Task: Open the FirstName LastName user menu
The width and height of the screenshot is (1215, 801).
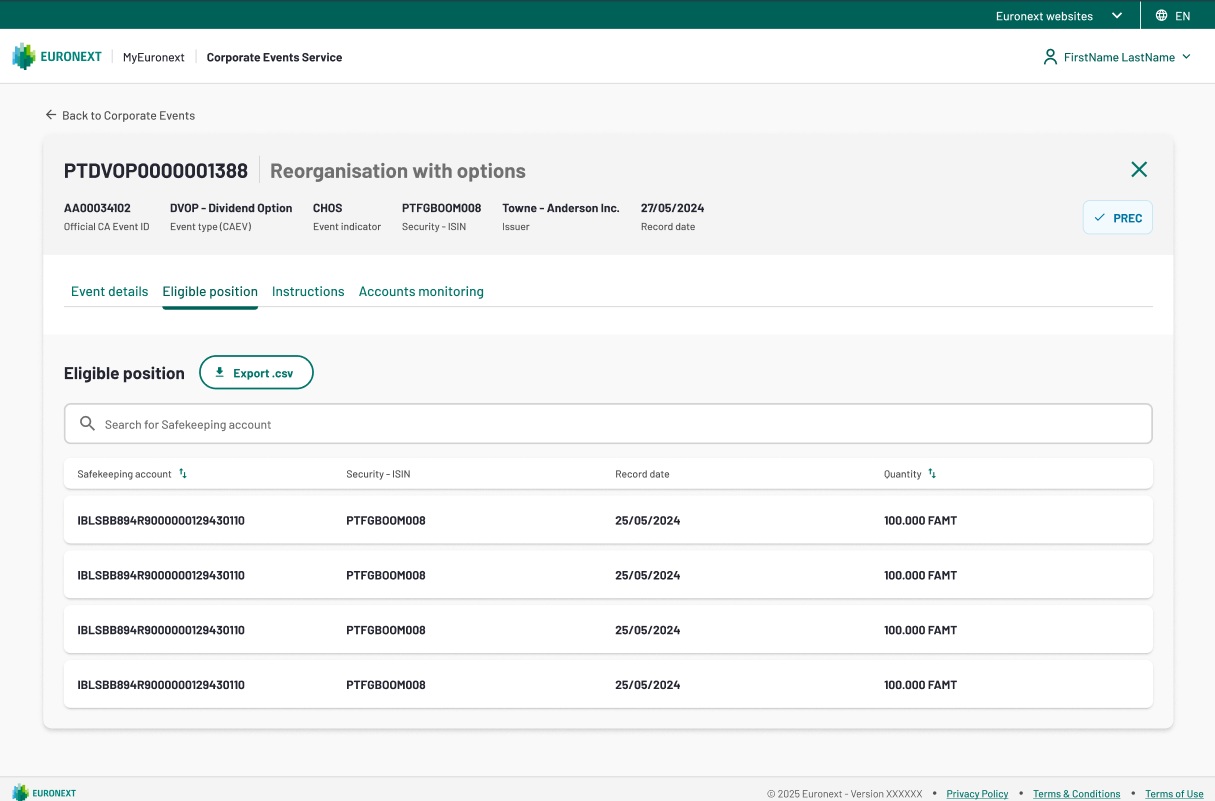Action: [1118, 57]
